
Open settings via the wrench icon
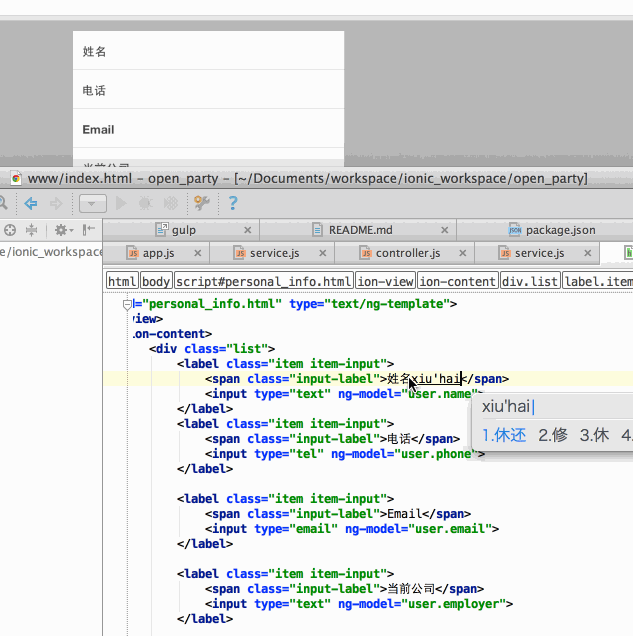coord(202,203)
